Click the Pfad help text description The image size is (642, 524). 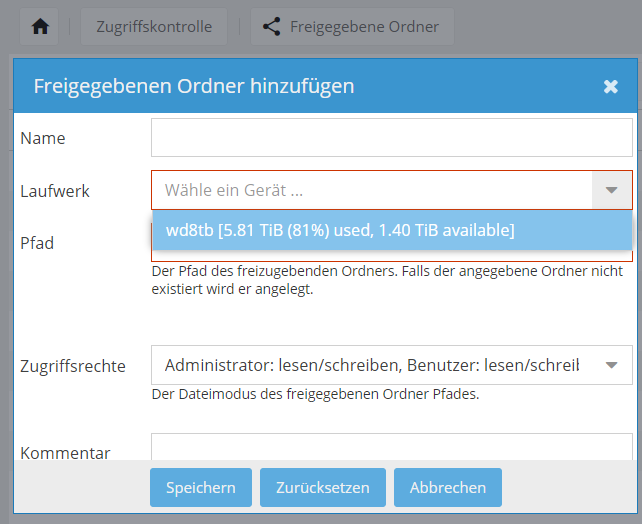pyautogui.click(x=387, y=280)
